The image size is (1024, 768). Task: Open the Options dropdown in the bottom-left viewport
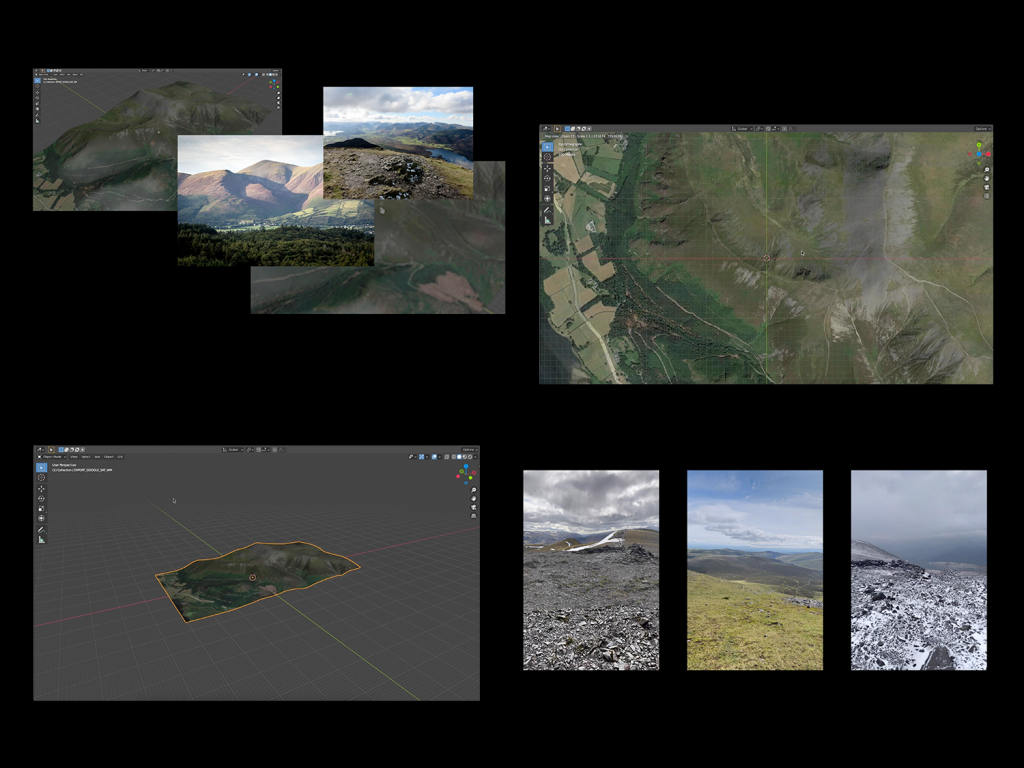(470, 450)
